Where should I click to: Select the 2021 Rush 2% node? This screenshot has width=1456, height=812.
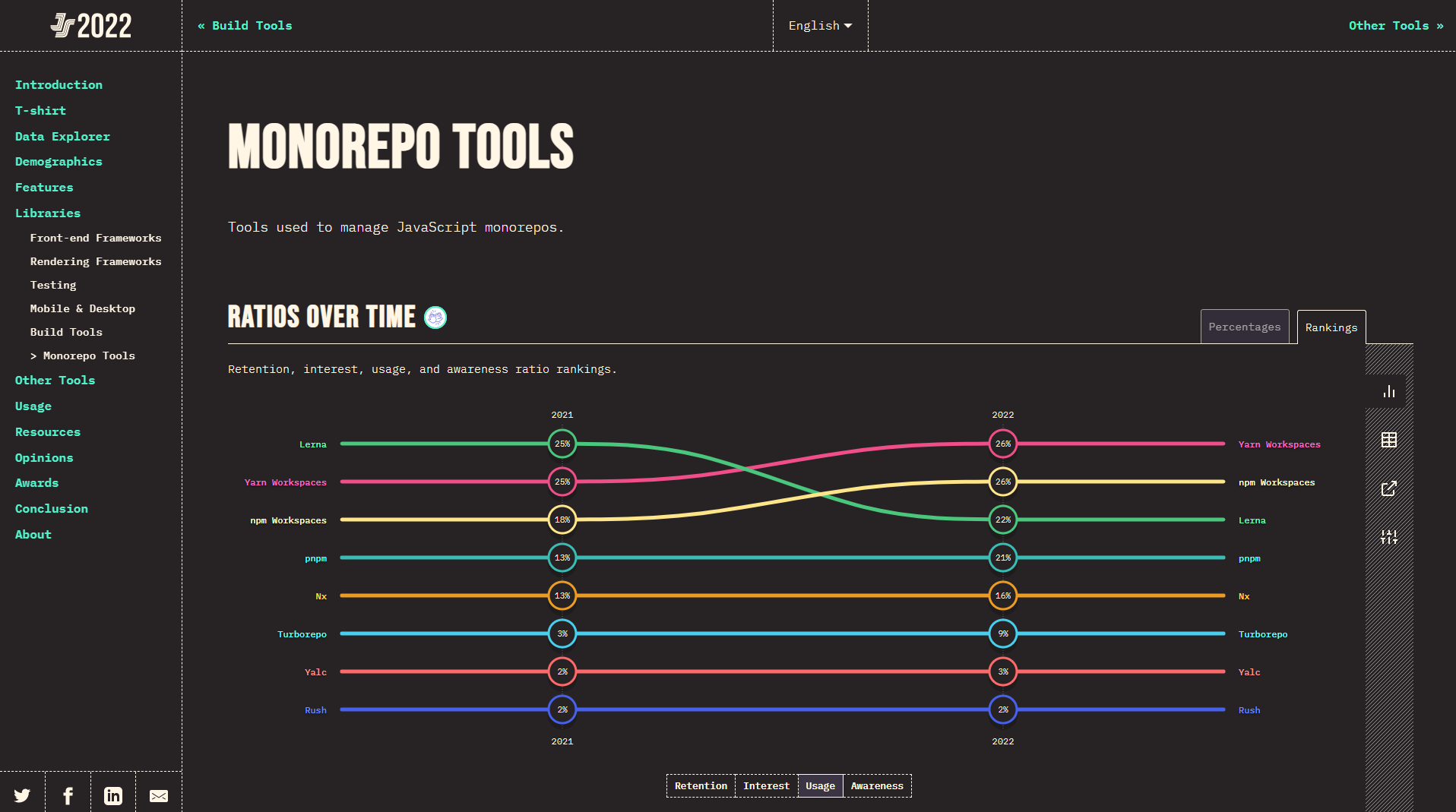(562, 709)
